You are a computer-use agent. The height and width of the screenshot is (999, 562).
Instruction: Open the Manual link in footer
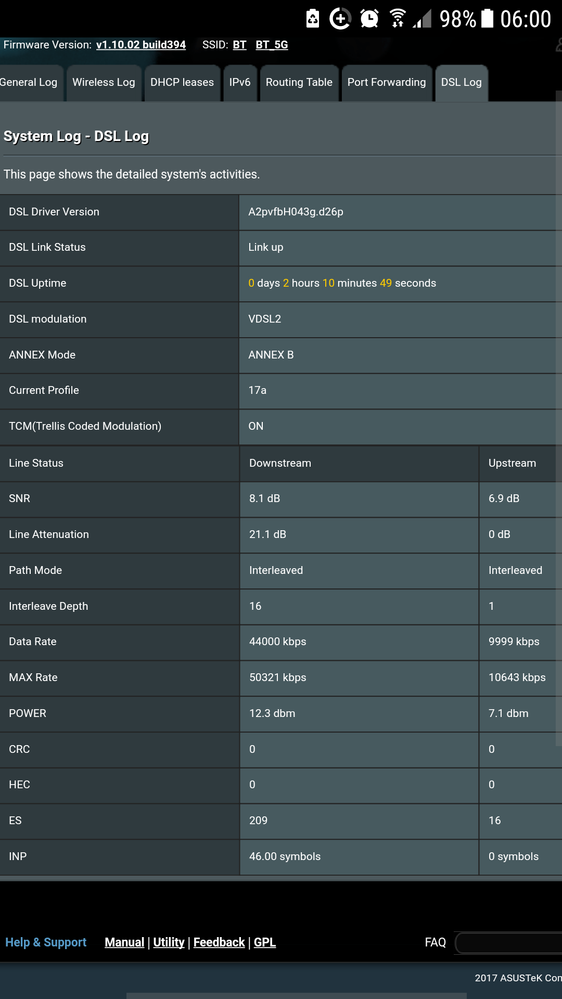124,942
